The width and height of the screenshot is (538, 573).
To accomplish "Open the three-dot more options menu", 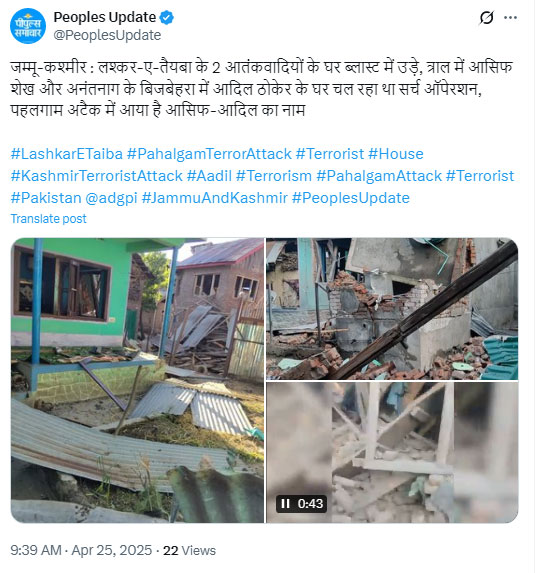I will pyautogui.click(x=510, y=18).
